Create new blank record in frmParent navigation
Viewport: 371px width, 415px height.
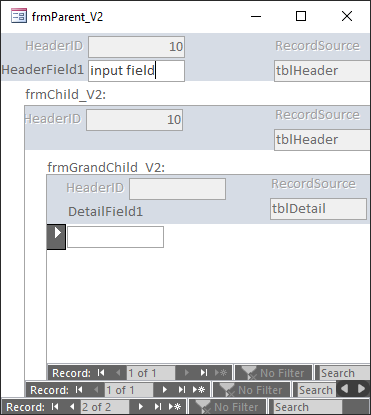coord(175,407)
